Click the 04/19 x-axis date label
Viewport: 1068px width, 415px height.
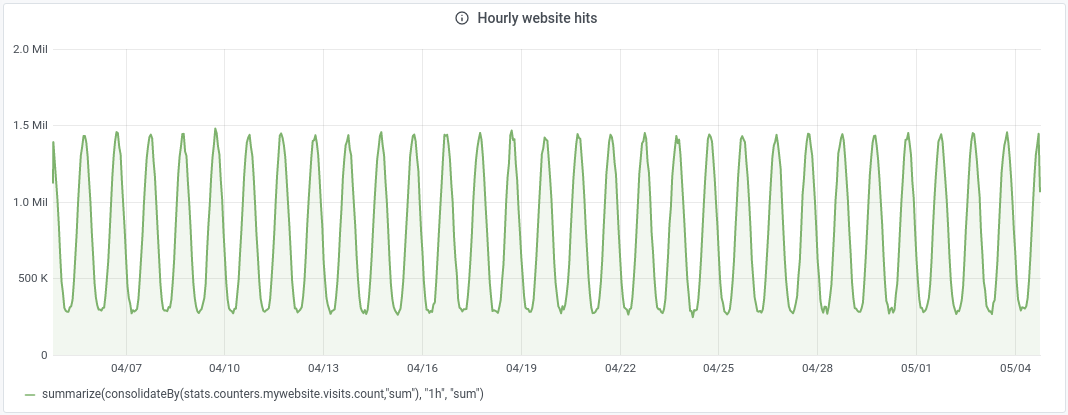(x=522, y=369)
